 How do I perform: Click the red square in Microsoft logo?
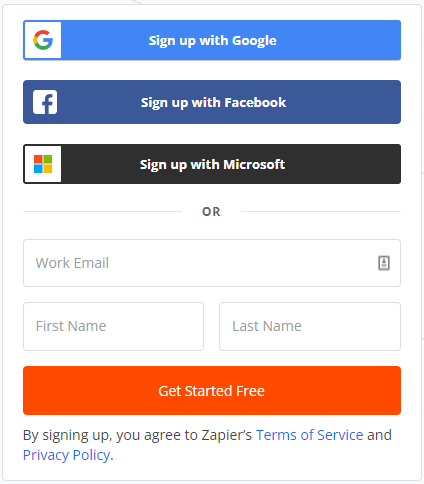tap(38, 159)
